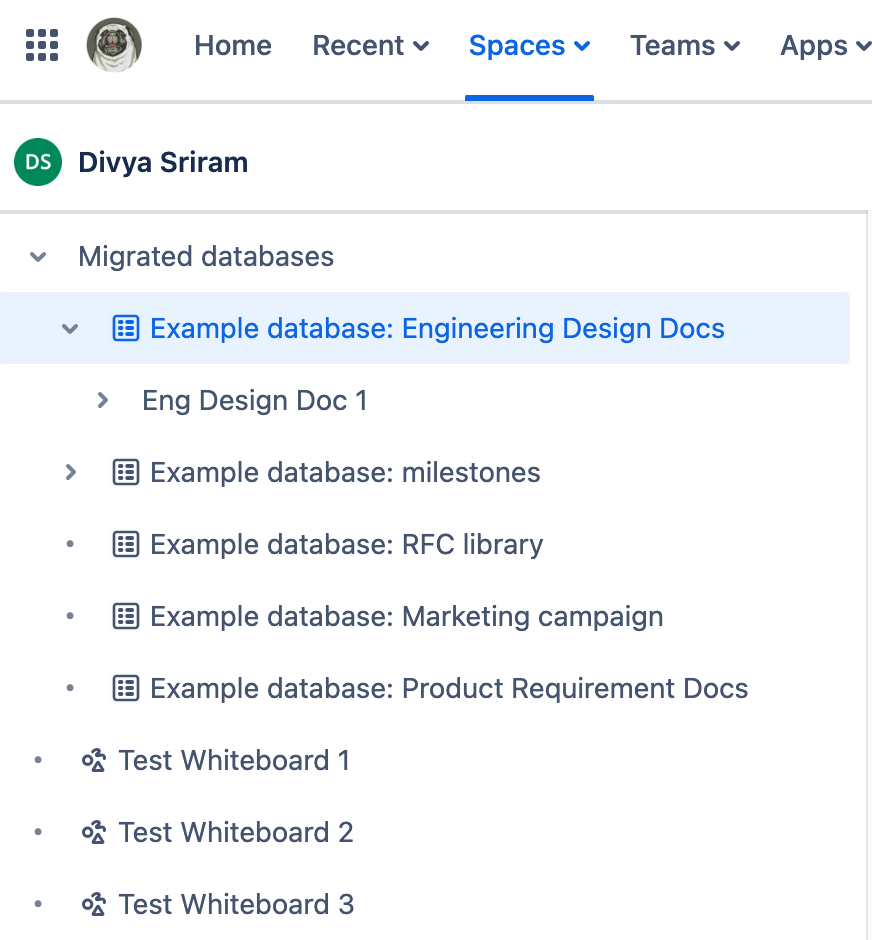Click the Engineering Design Docs database icon

point(126,329)
